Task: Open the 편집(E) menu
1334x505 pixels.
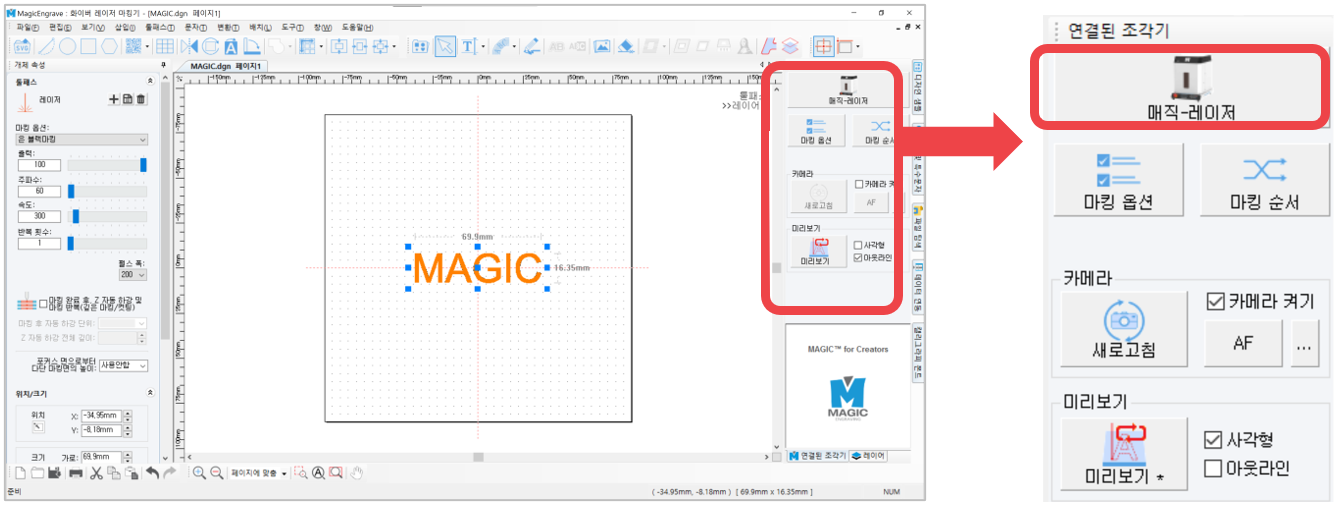Action: (x=60, y=27)
